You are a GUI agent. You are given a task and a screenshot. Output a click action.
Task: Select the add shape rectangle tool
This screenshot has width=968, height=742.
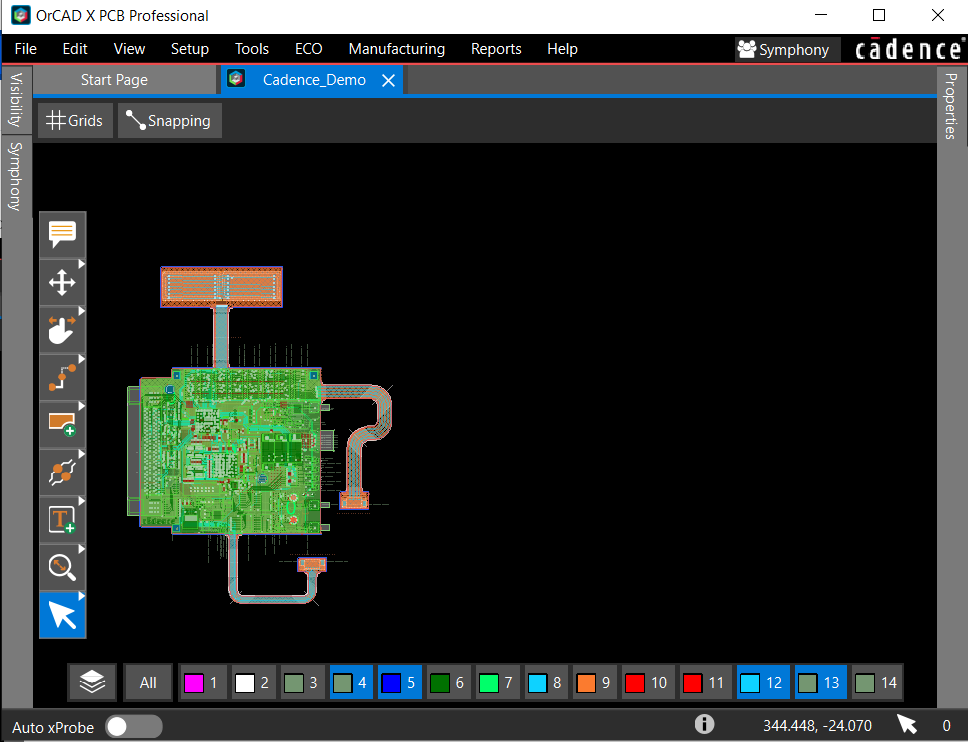click(x=62, y=425)
